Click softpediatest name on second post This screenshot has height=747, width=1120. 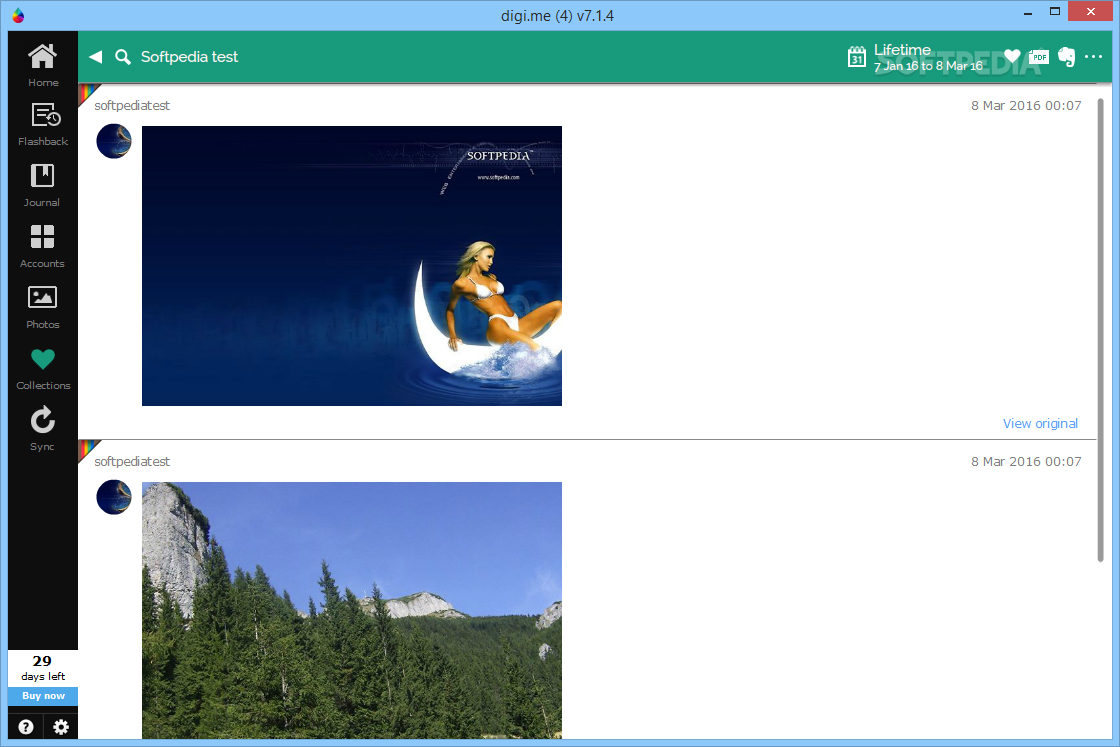(x=132, y=462)
